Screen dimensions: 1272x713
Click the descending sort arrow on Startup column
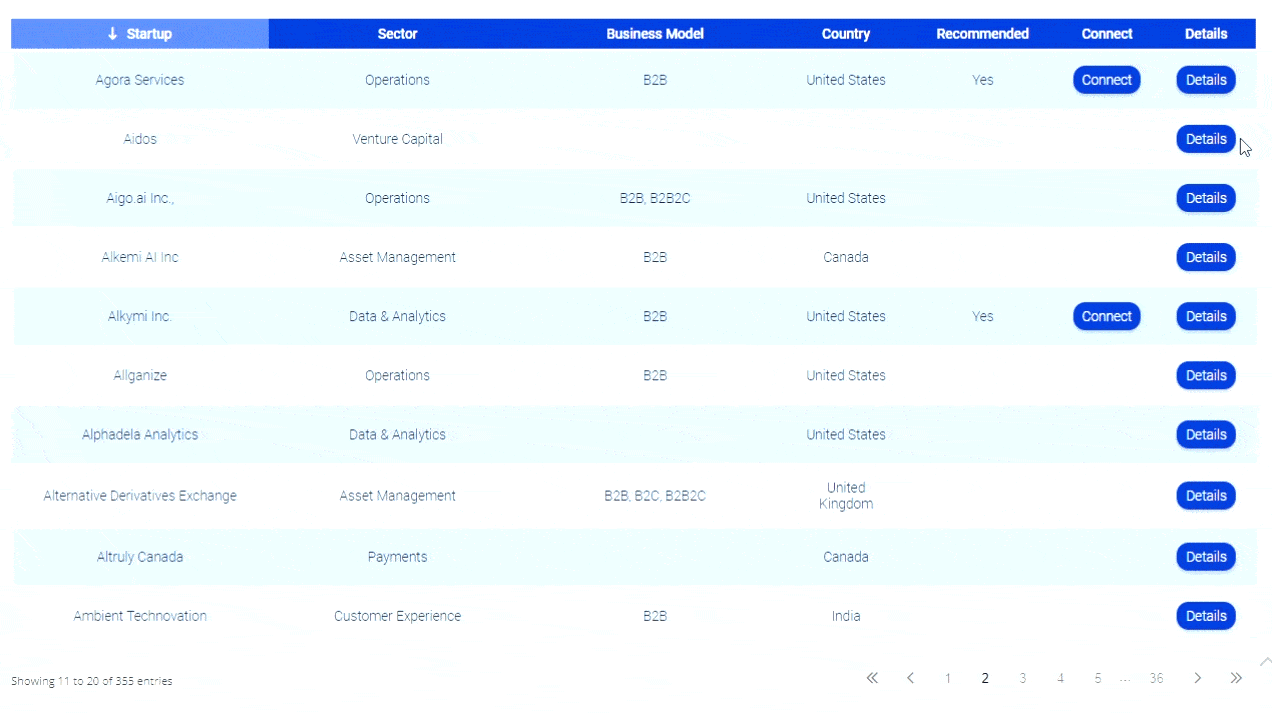click(x=111, y=33)
